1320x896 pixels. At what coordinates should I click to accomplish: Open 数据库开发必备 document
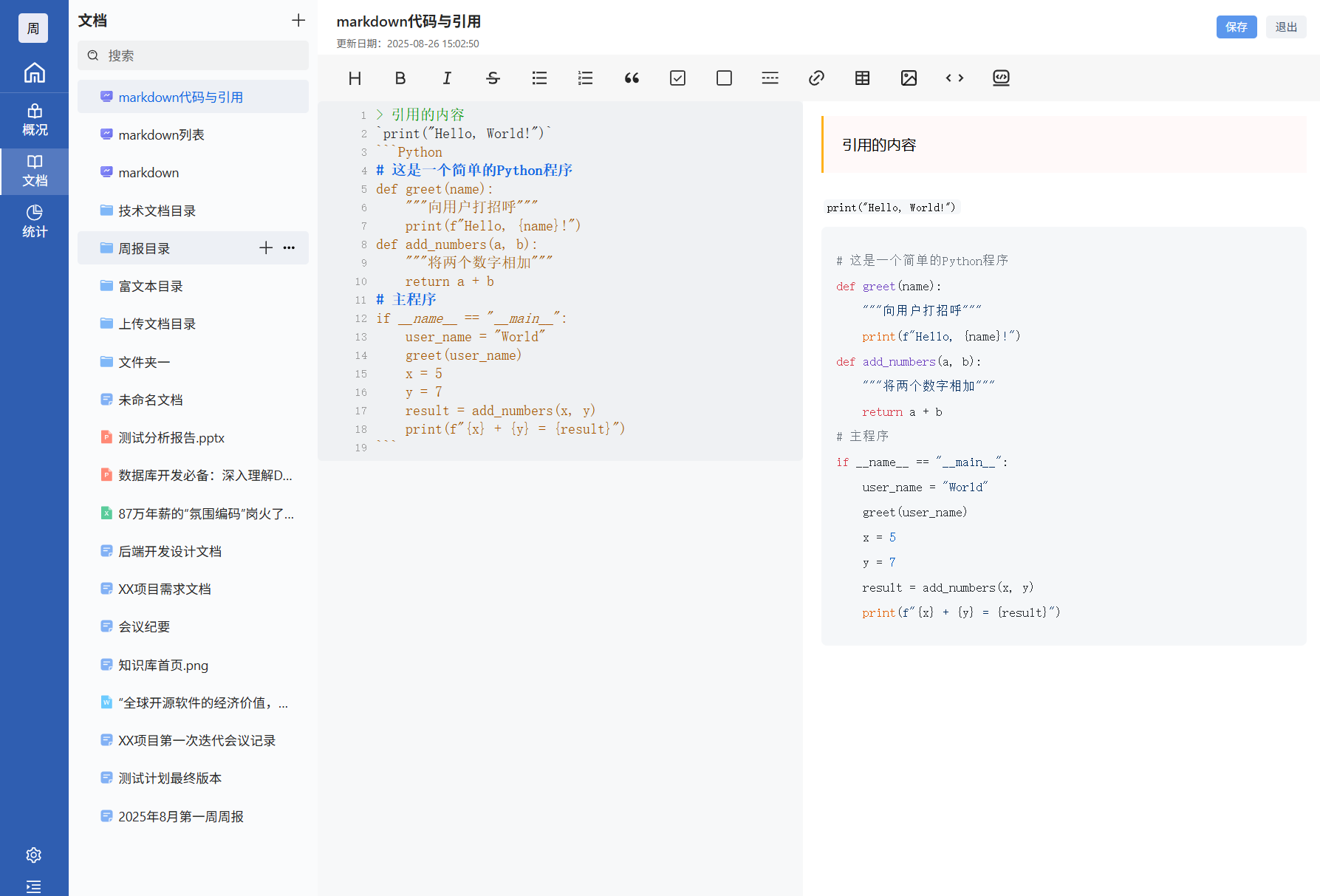[193, 475]
